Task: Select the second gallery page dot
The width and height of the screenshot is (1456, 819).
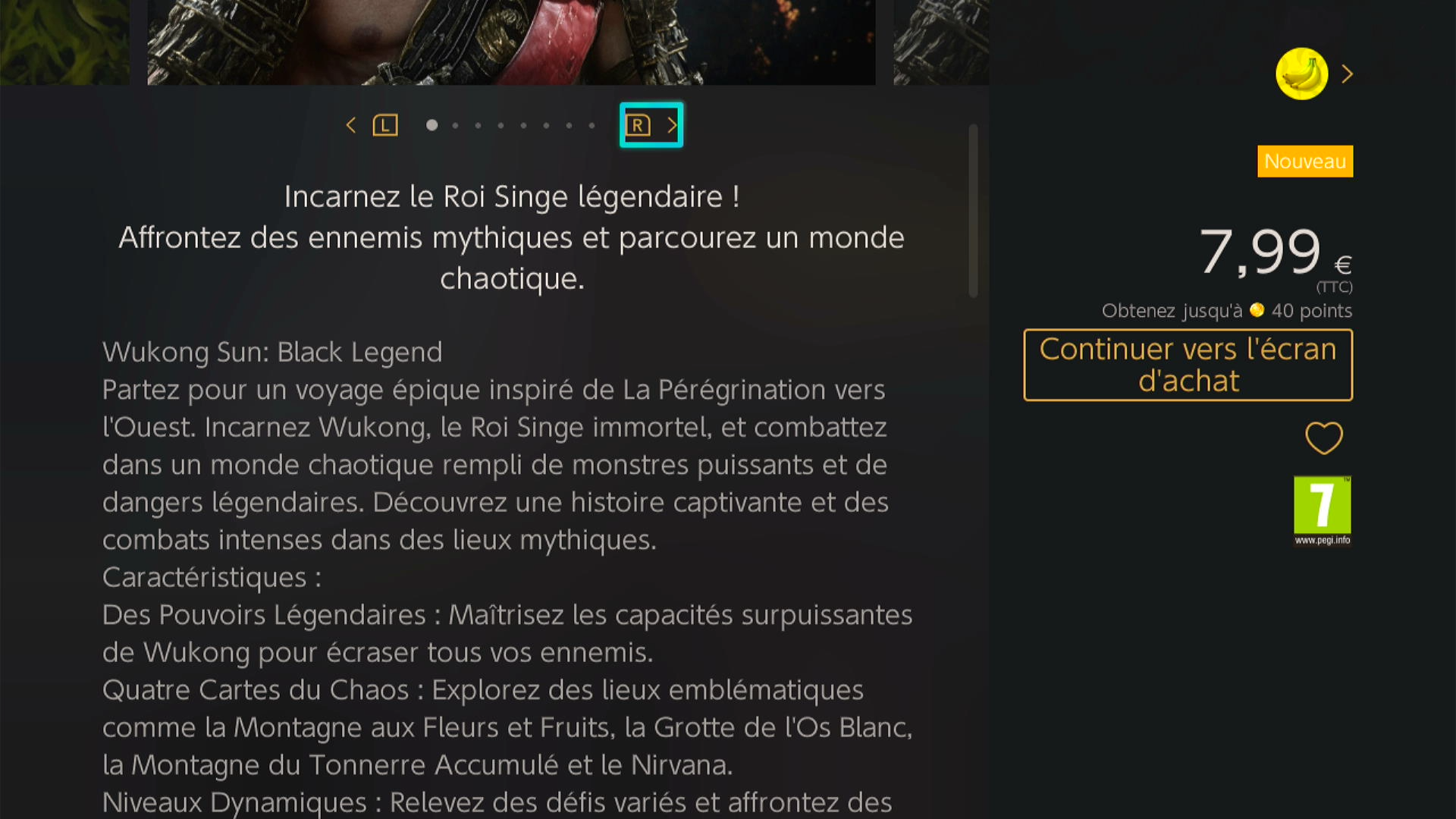Action: click(455, 125)
